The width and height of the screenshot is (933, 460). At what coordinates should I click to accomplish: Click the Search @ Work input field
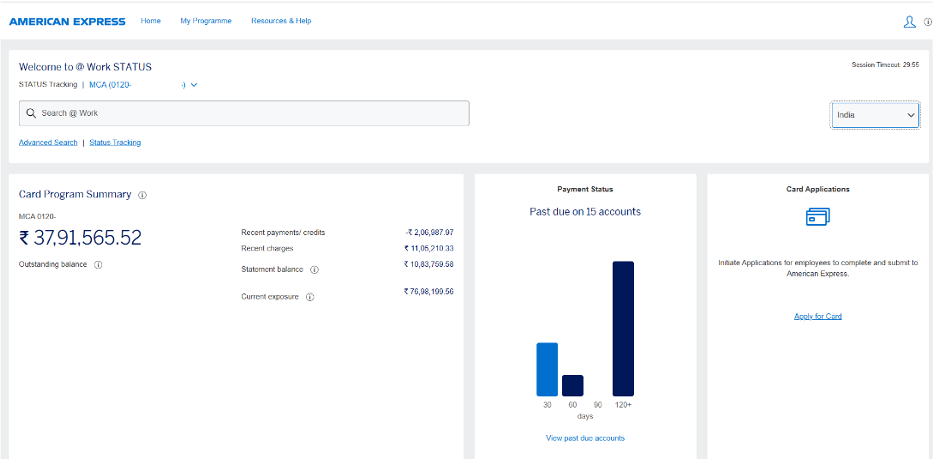(x=250, y=114)
